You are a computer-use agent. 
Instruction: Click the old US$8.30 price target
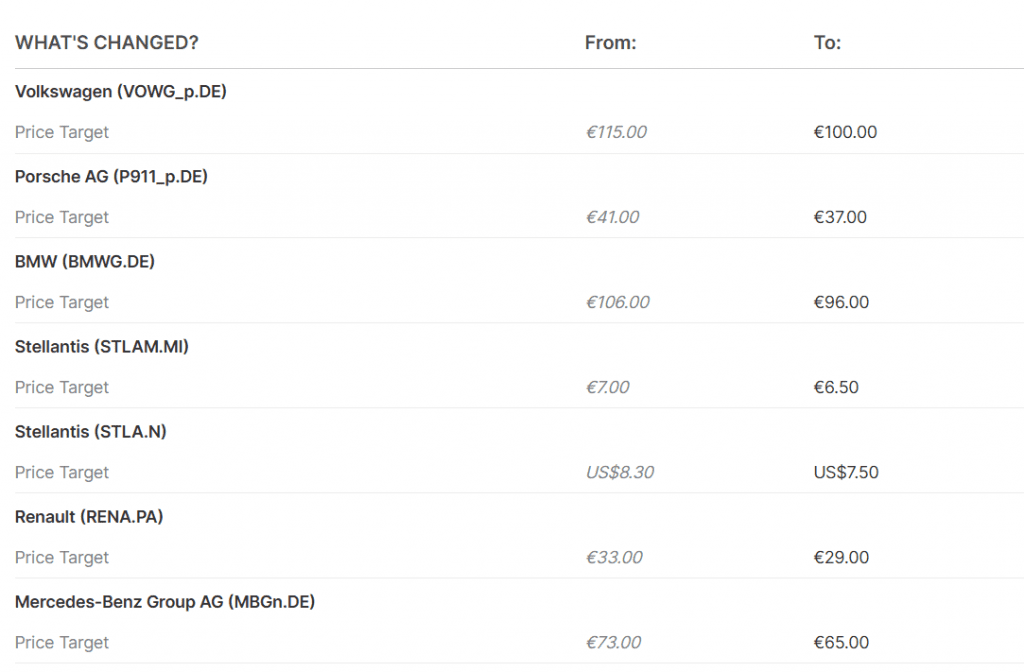(619, 472)
